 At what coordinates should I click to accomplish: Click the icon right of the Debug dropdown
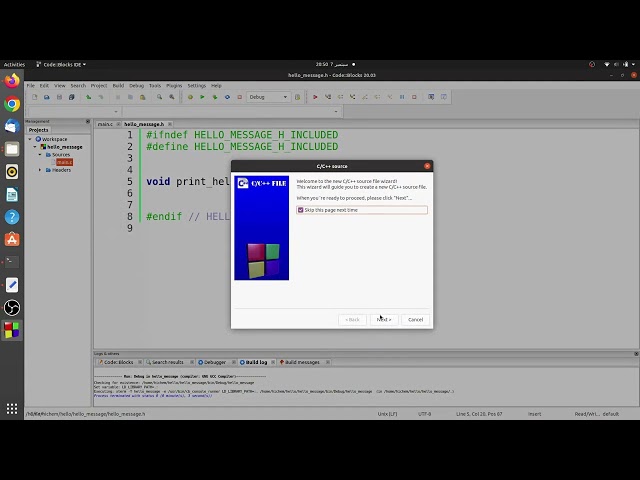click(298, 97)
